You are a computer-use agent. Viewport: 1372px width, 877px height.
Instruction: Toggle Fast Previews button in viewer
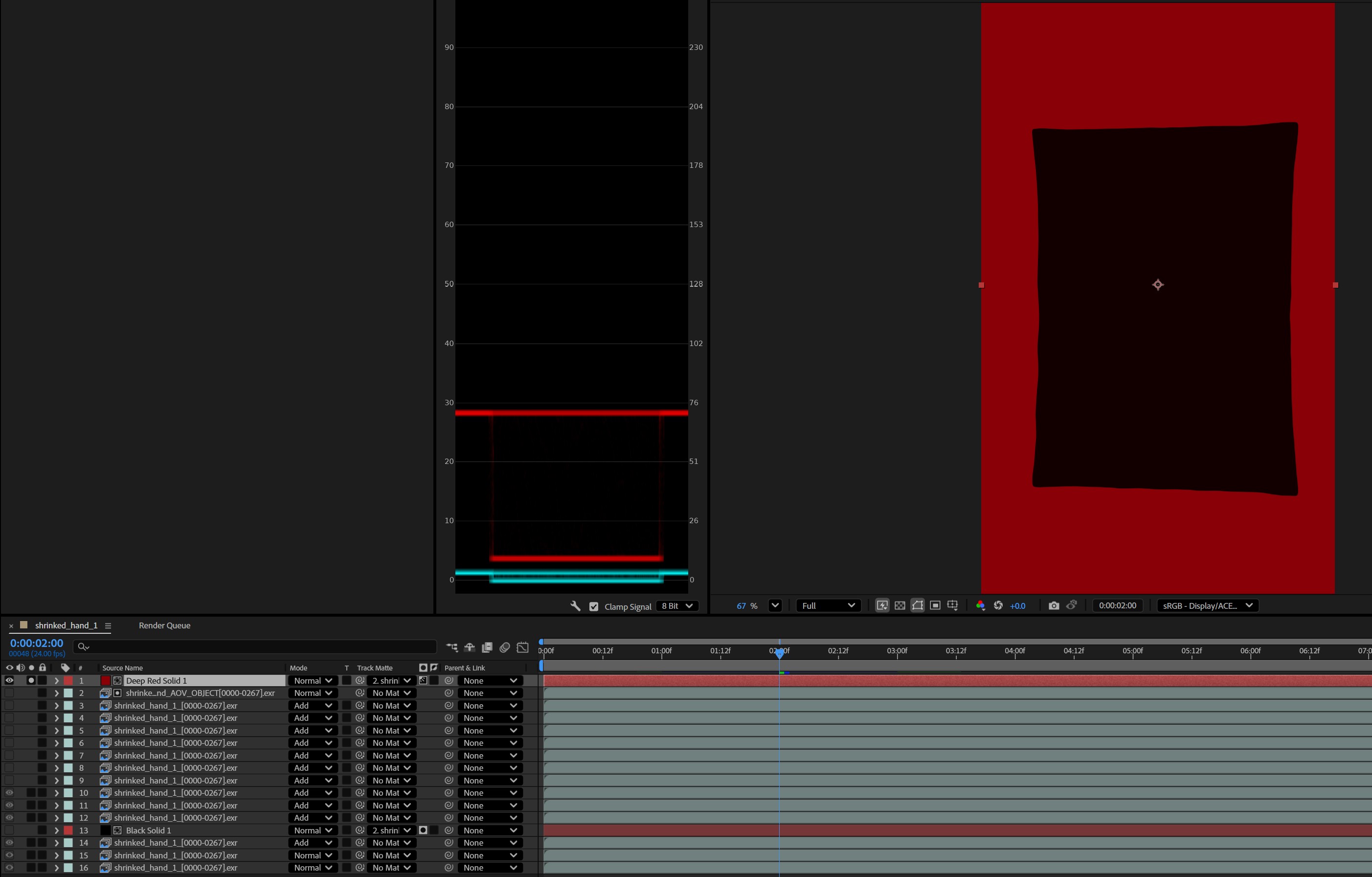pyautogui.click(x=882, y=605)
